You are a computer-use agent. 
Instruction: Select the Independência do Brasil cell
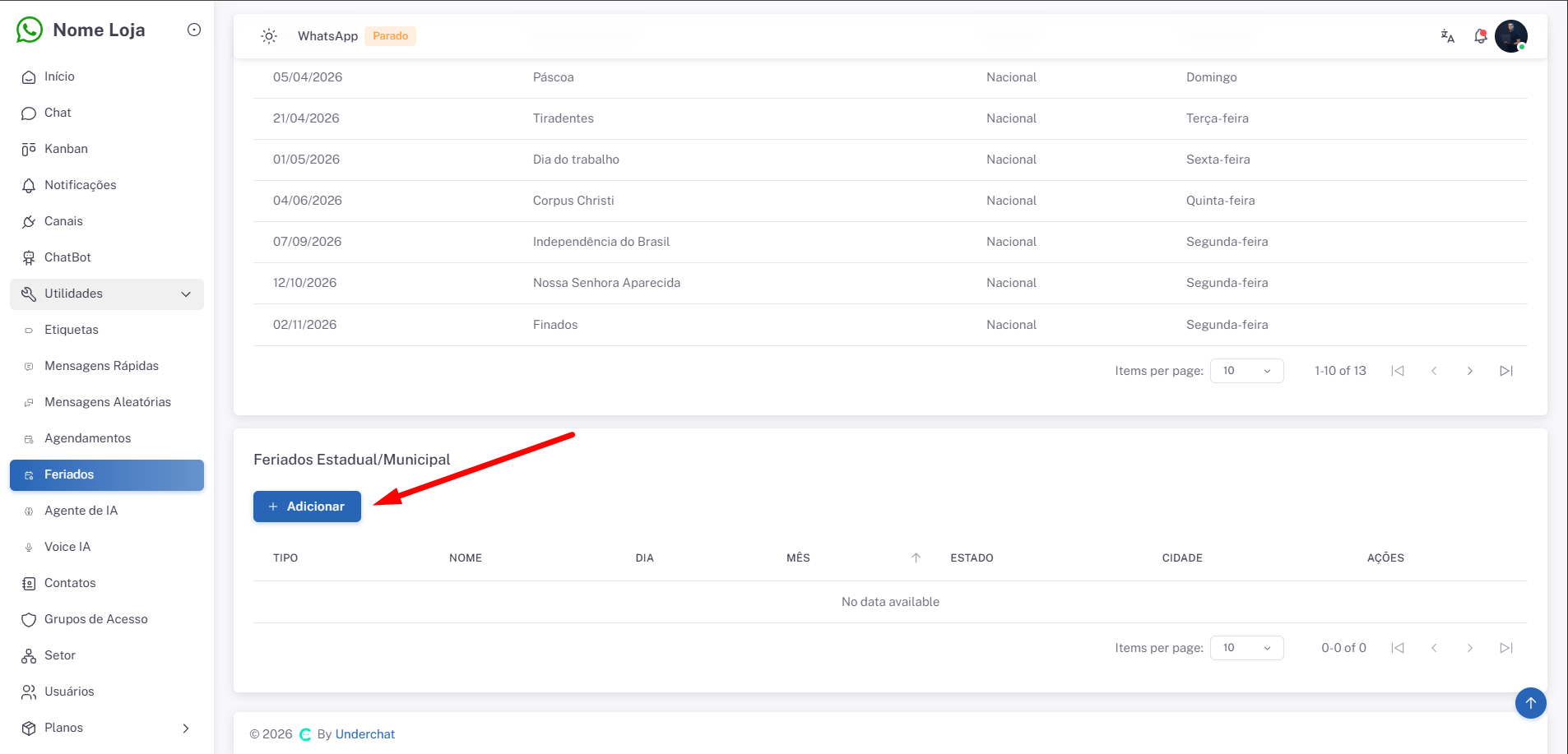coord(601,242)
